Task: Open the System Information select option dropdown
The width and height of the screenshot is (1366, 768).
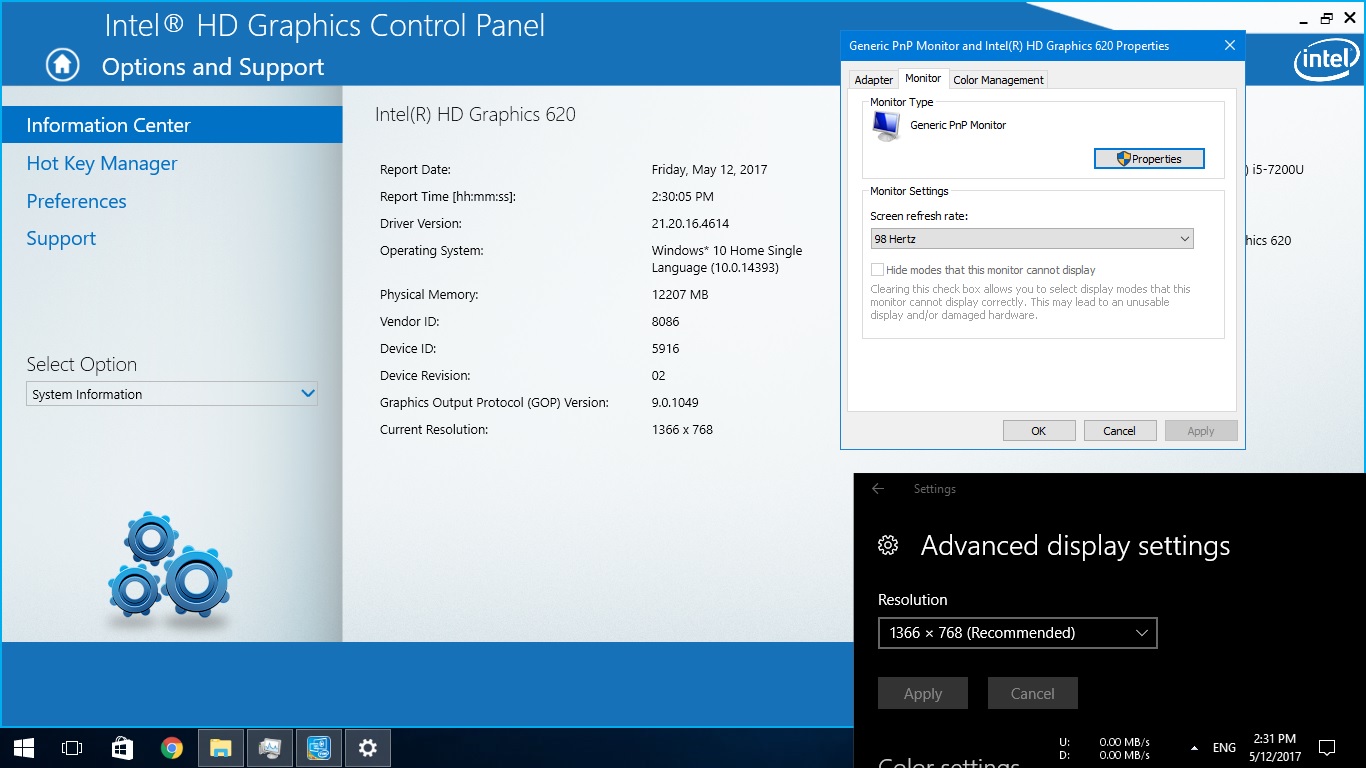Action: tap(172, 394)
